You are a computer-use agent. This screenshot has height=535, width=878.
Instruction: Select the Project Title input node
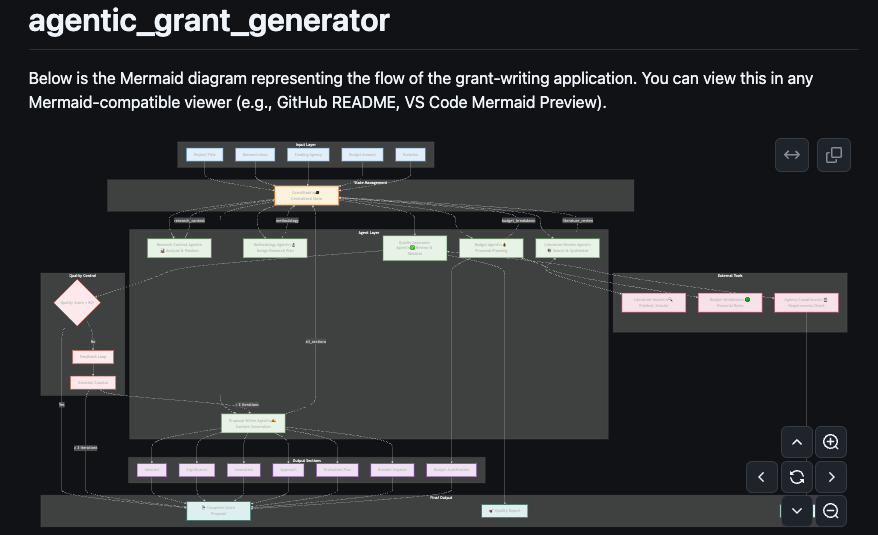[204, 155]
